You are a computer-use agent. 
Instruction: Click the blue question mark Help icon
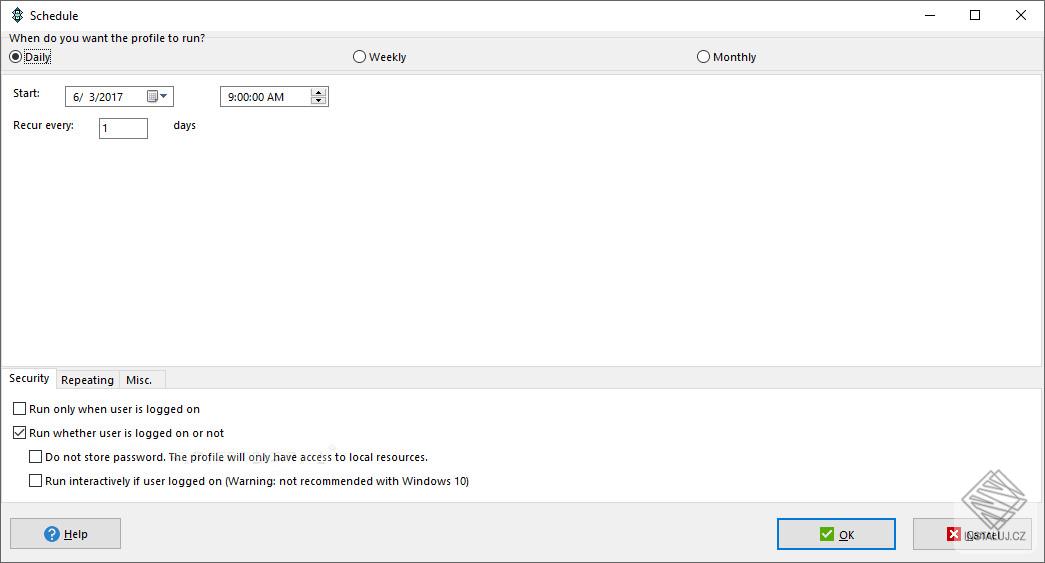(x=52, y=534)
